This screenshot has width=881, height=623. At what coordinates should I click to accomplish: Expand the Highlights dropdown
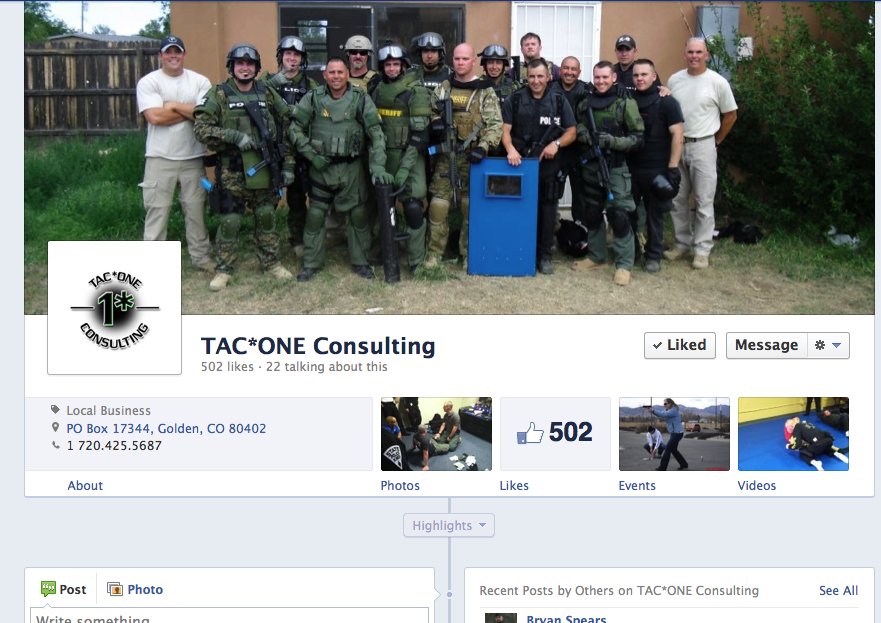click(x=449, y=525)
